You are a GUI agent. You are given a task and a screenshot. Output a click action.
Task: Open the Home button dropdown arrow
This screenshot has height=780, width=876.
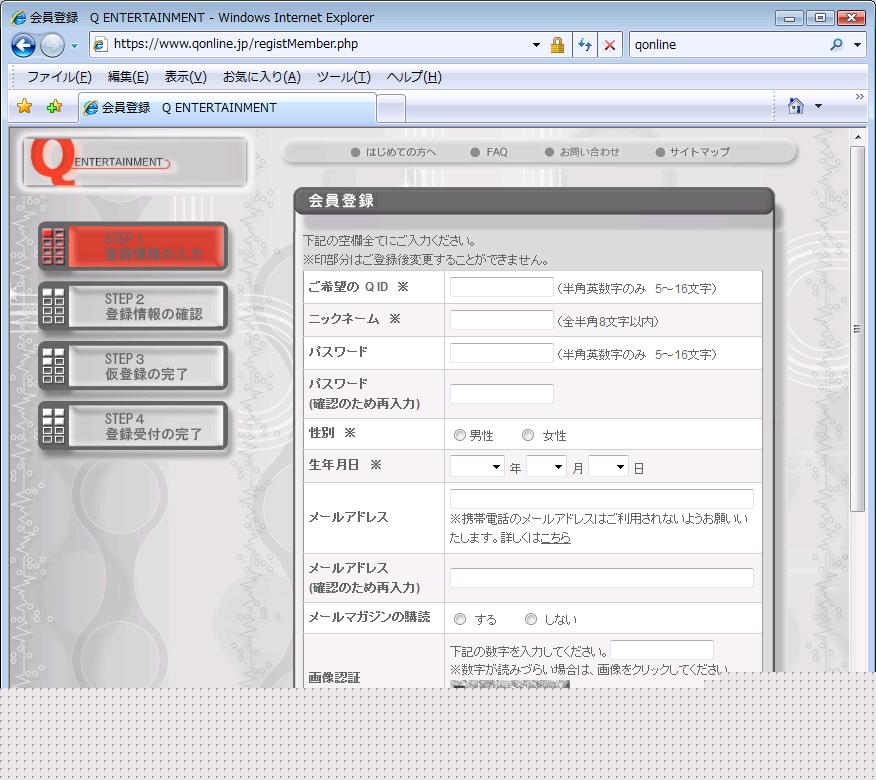click(818, 106)
